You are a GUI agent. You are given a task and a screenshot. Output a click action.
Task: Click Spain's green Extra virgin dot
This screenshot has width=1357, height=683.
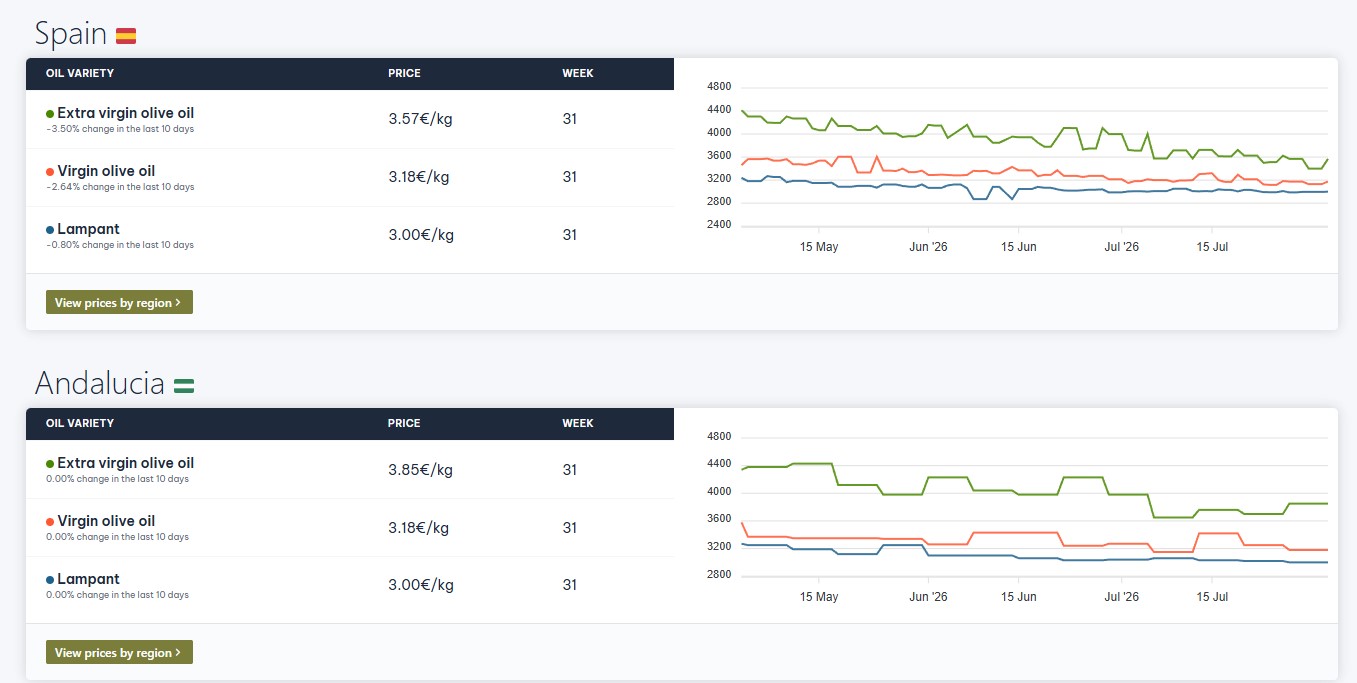click(x=50, y=114)
